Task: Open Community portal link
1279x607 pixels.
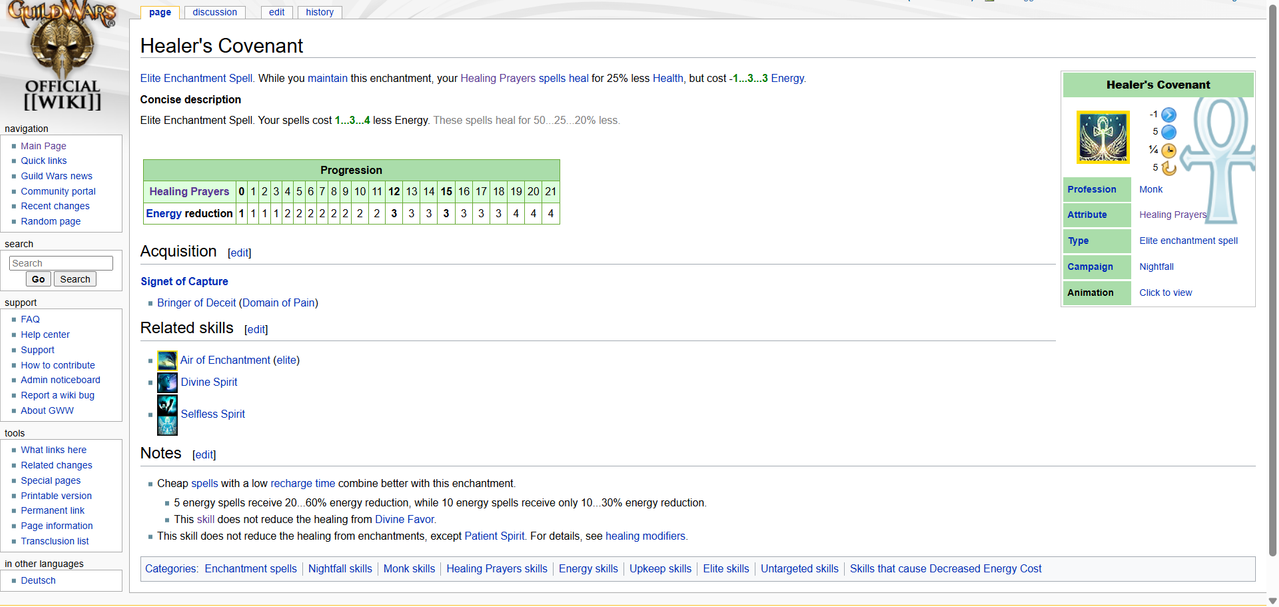Action: [x=58, y=191]
